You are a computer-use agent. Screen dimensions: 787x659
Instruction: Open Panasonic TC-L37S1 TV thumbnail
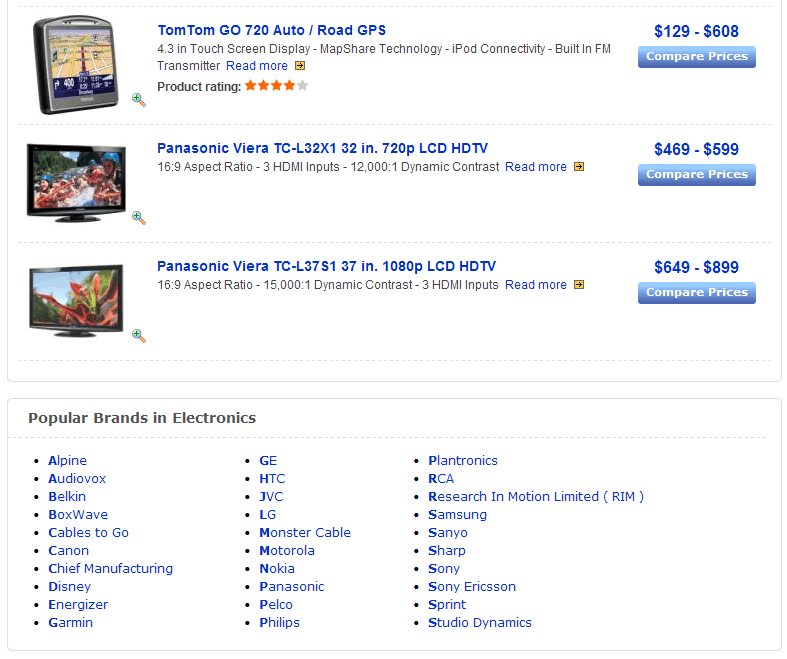tap(76, 300)
